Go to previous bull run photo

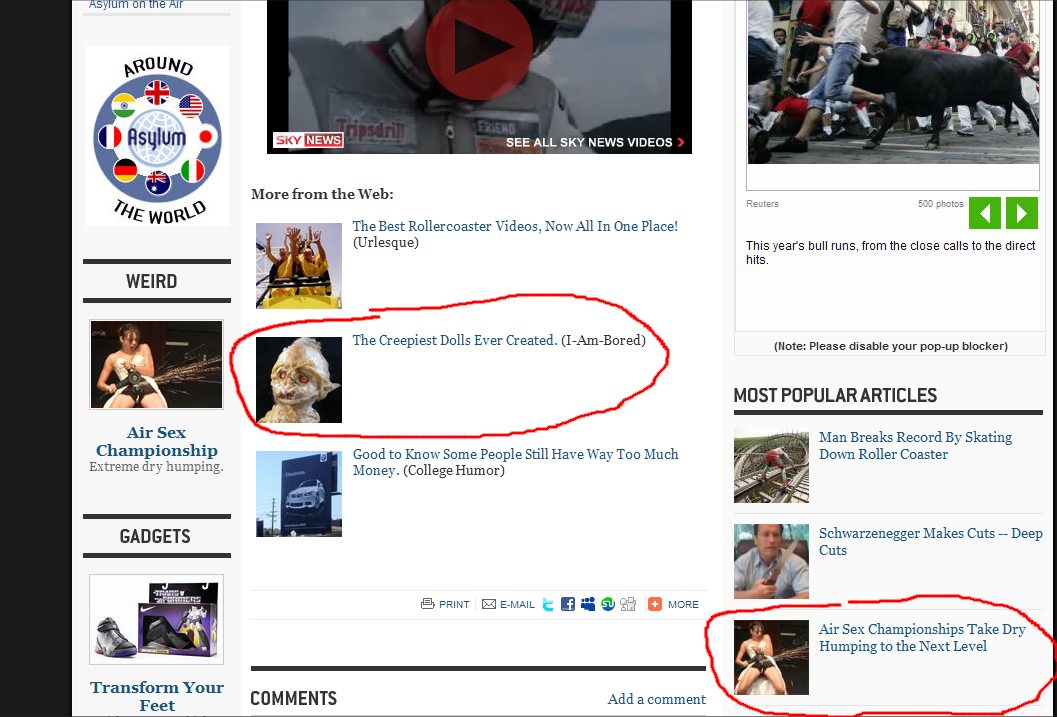(x=984, y=213)
